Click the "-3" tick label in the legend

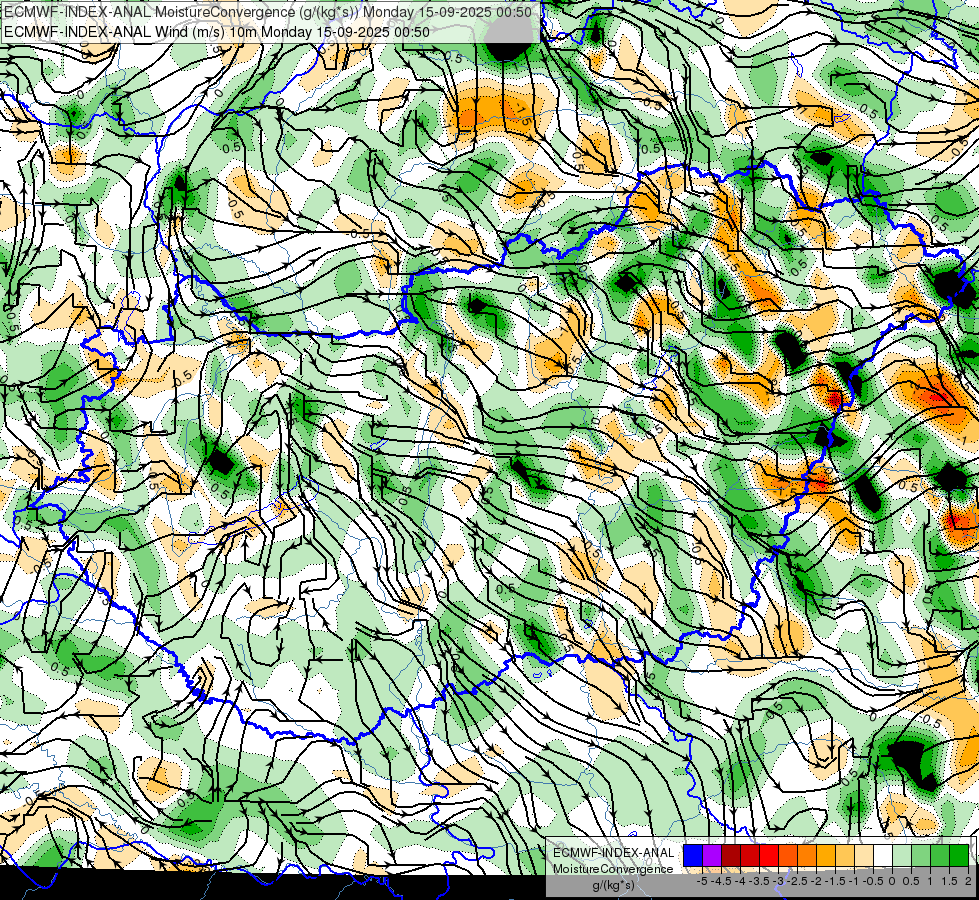[778, 881]
